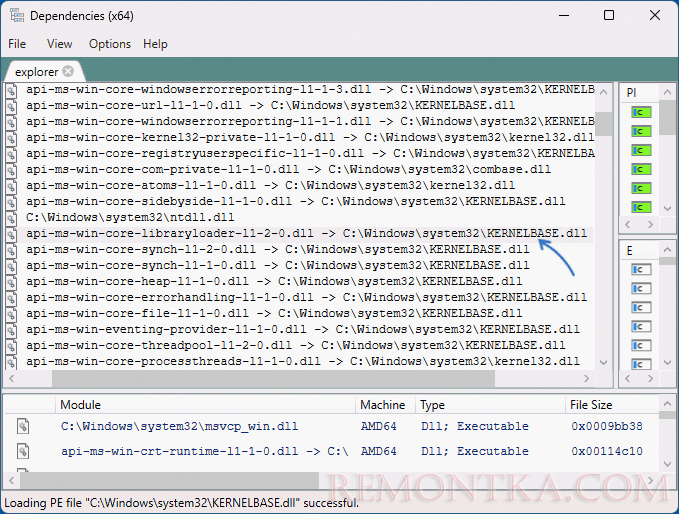Maximize the Dependencies window
Image resolution: width=679 pixels, height=514 pixels.
tap(609, 16)
